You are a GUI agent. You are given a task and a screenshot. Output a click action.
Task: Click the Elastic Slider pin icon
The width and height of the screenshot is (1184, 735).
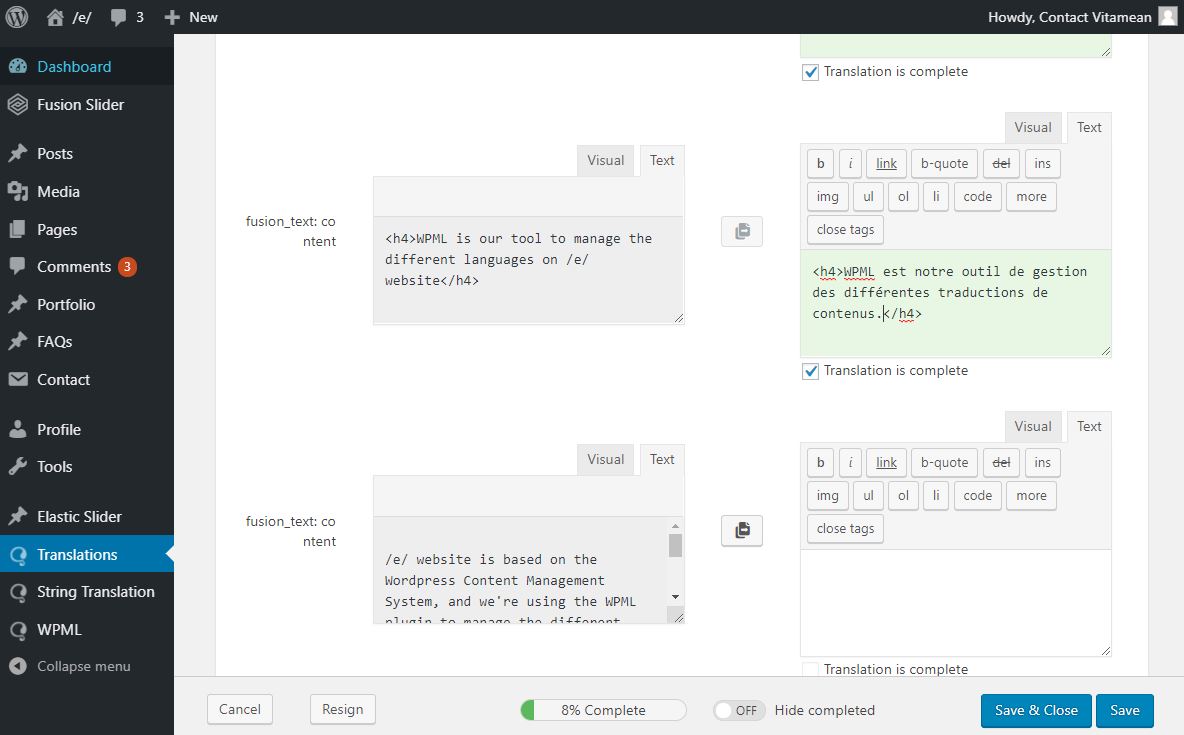tap(17, 516)
